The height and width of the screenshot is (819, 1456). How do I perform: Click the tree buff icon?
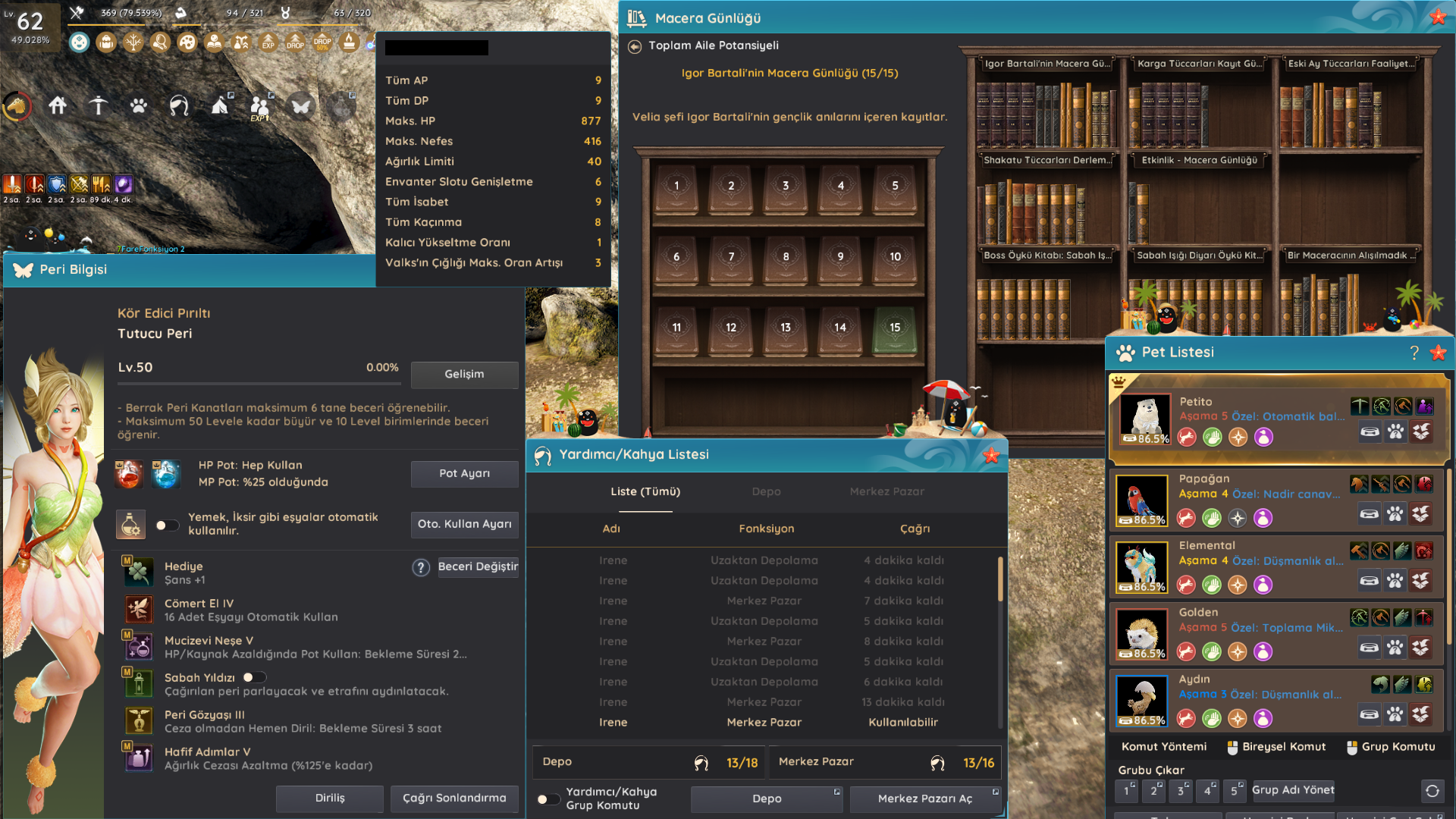(x=133, y=42)
